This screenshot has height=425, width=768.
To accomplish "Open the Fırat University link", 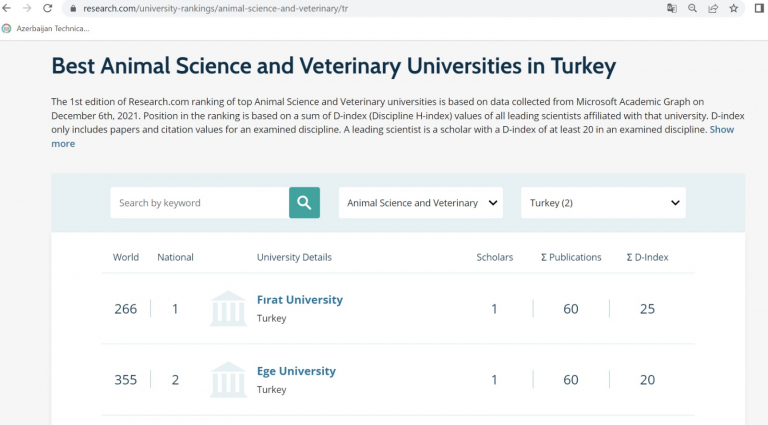I will point(300,300).
